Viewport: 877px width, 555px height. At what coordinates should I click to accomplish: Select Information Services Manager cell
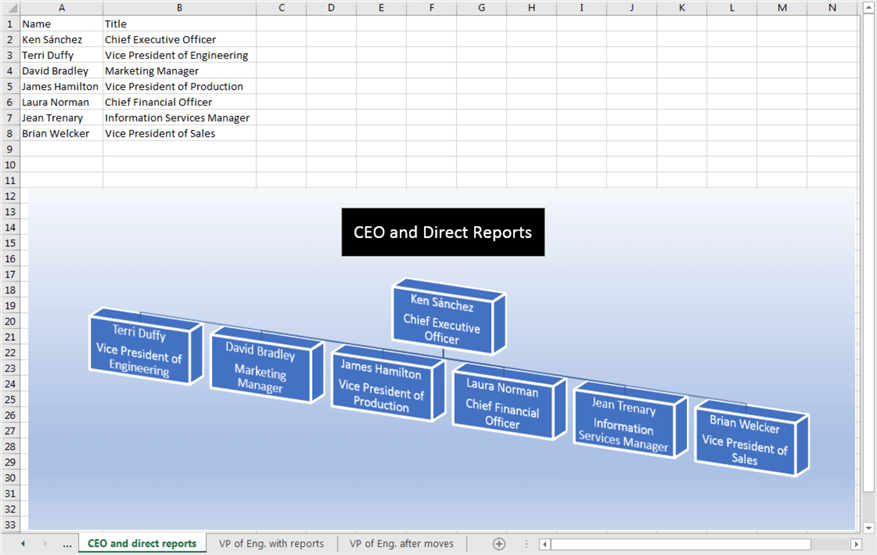click(x=180, y=118)
